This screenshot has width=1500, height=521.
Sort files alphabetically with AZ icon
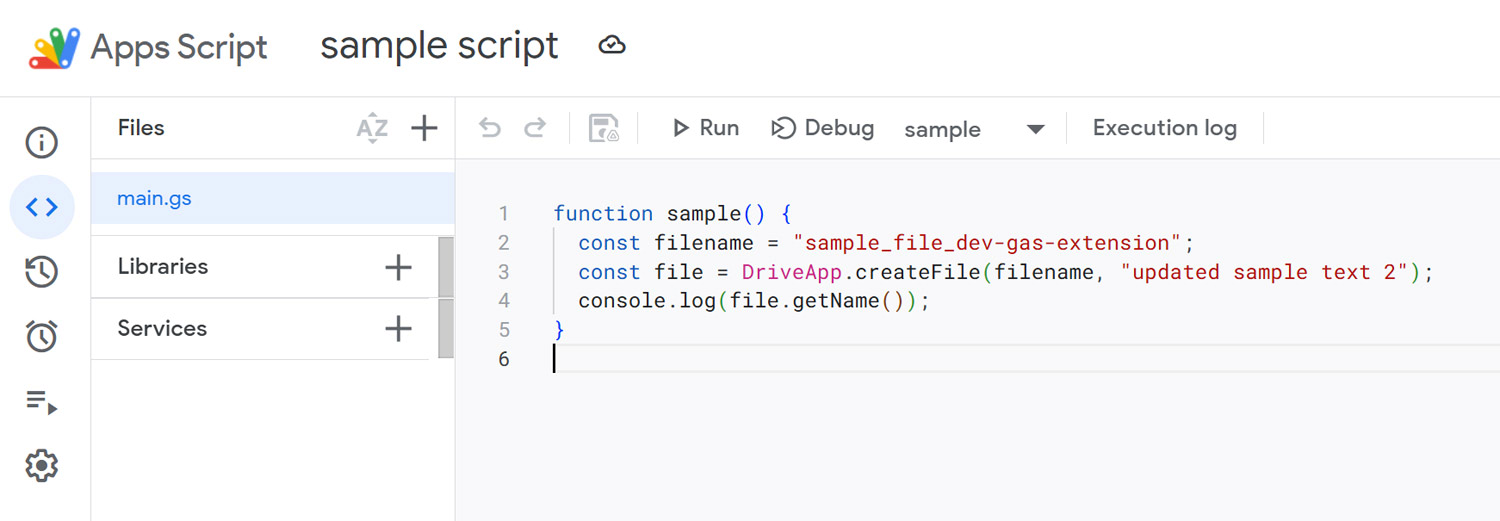tap(372, 129)
